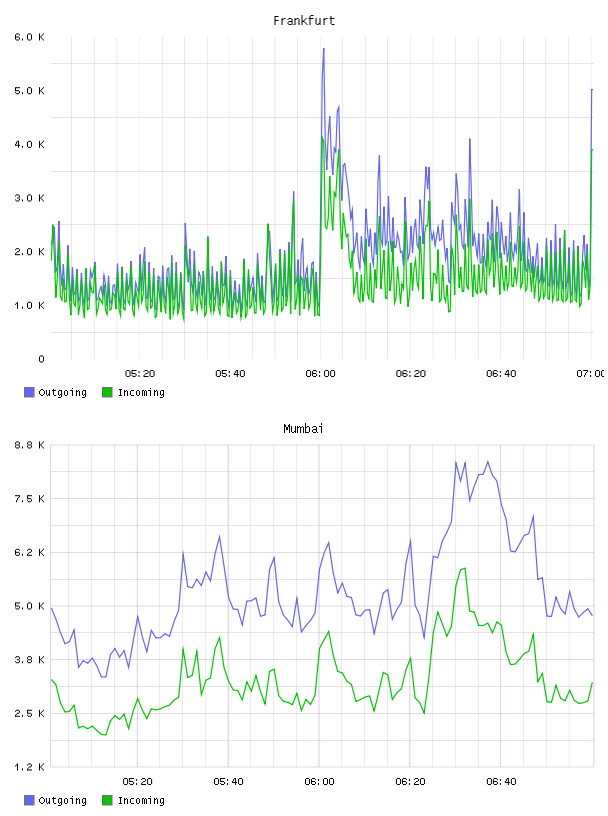The height and width of the screenshot is (816, 608).
Task: Click the 07:00 time label in Frankfurt chart
Action: tap(591, 373)
